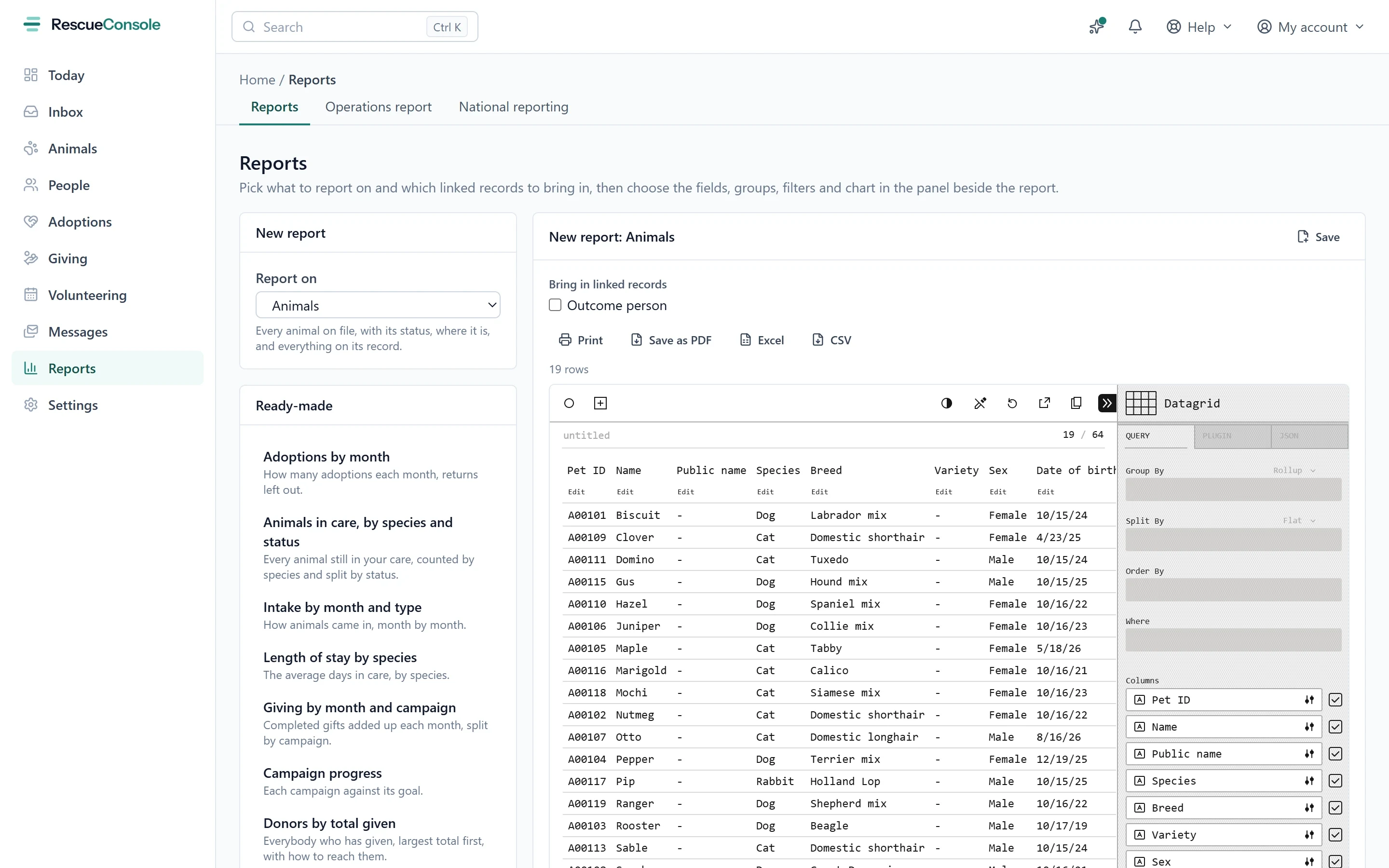Toggle the half-circle theme icon
The height and width of the screenshot is (868, 1389).
point(946,403)
